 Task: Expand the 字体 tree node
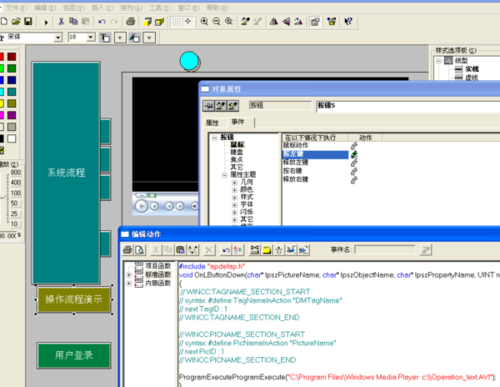(x=235, y=205)
